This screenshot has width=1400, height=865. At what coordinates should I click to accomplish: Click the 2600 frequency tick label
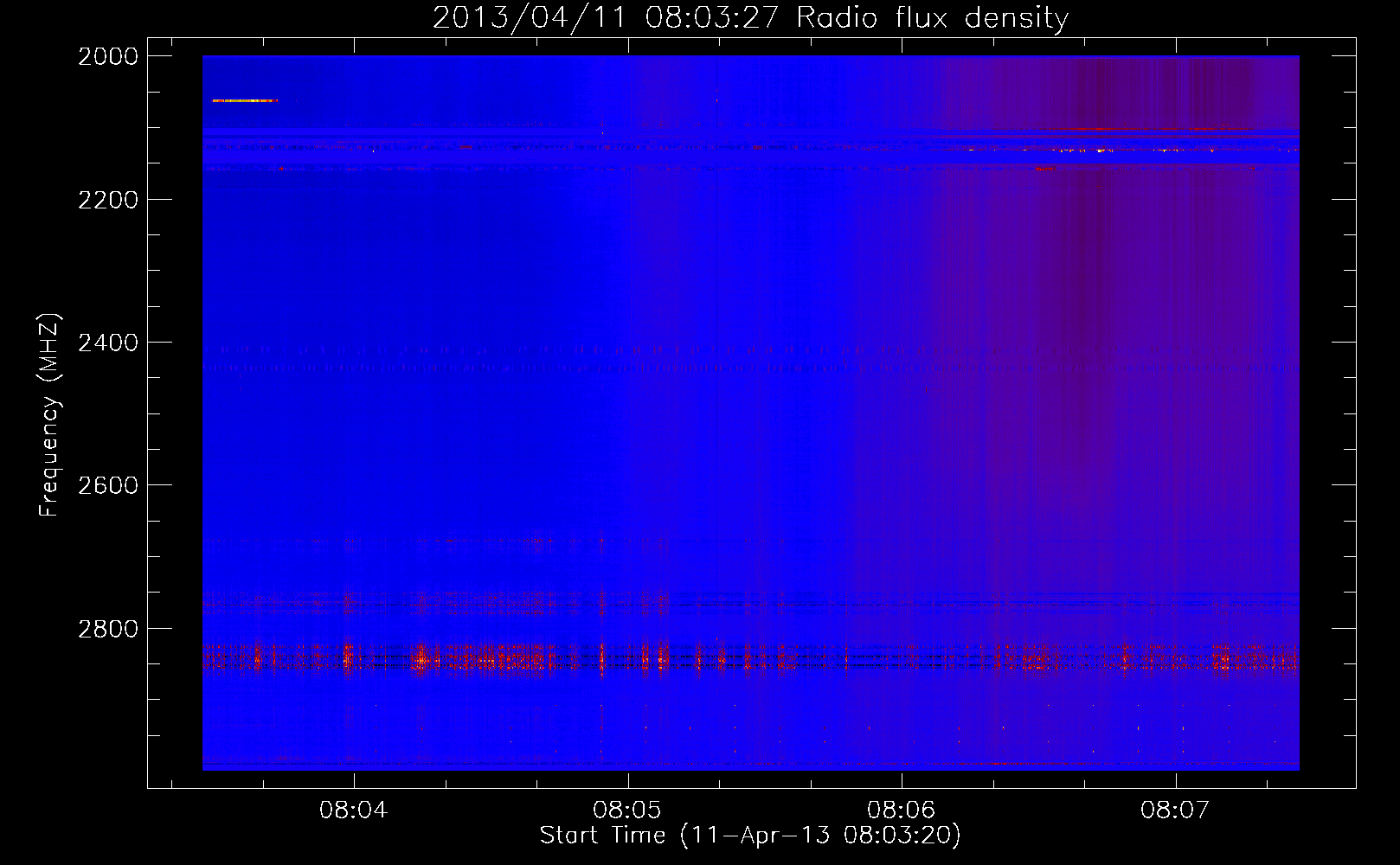tap(108, 485)
